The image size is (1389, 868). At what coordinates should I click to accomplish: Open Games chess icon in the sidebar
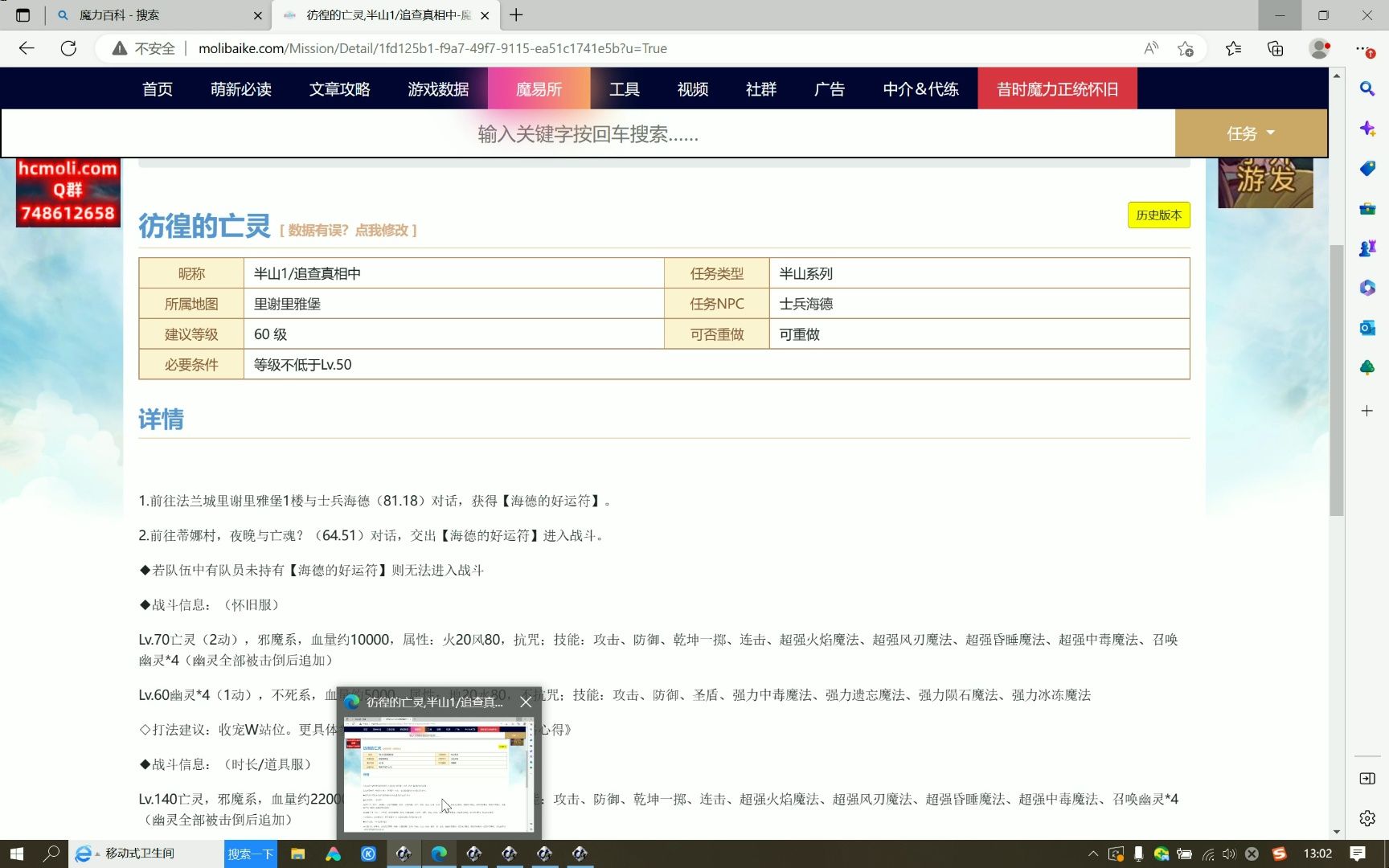[1366, 248]
